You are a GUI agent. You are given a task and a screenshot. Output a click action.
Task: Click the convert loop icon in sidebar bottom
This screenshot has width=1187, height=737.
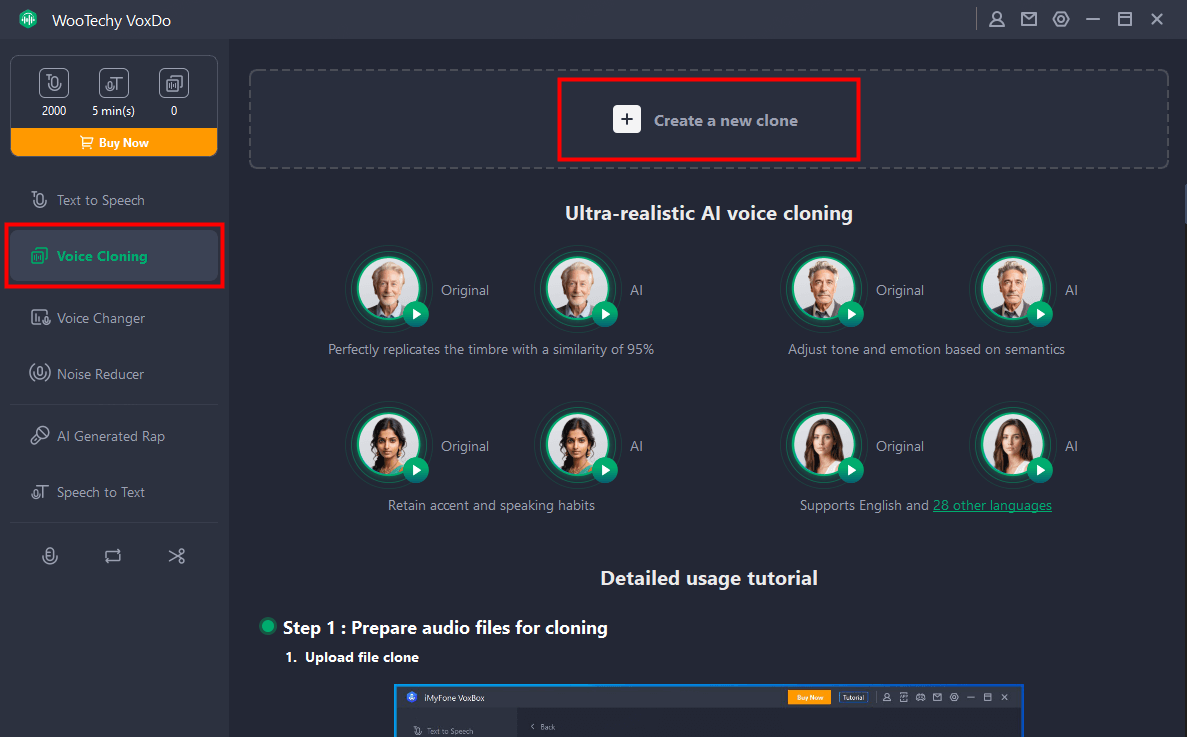tap(113, 556)
